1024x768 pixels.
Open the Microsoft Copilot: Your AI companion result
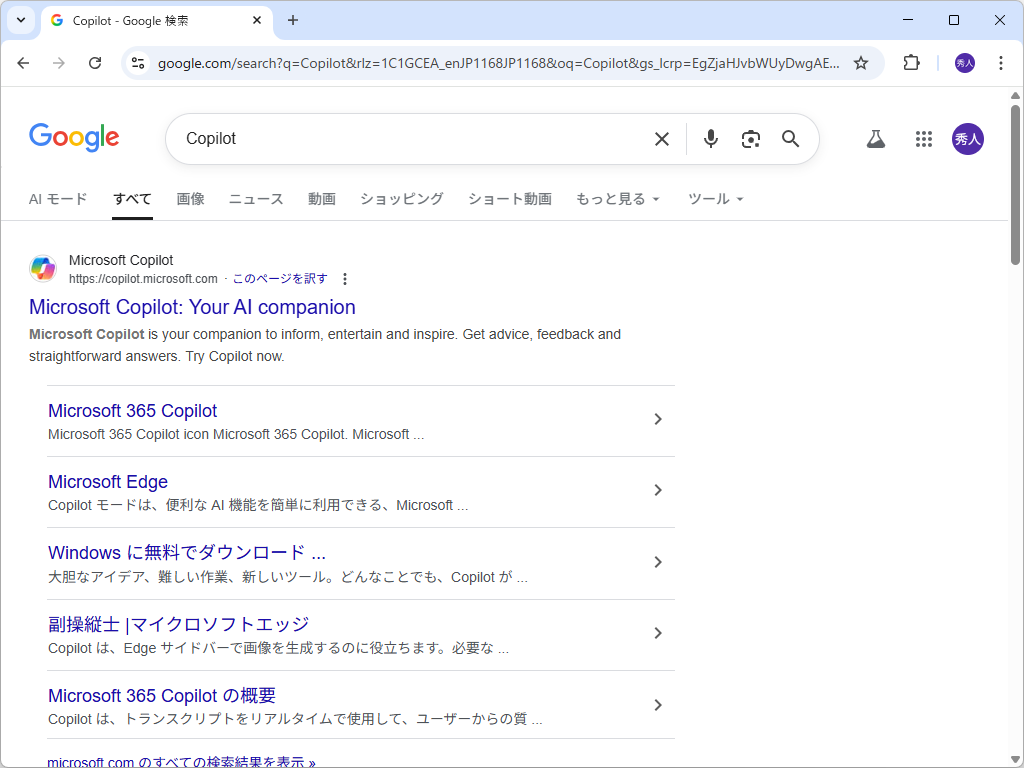coord(192,307)
